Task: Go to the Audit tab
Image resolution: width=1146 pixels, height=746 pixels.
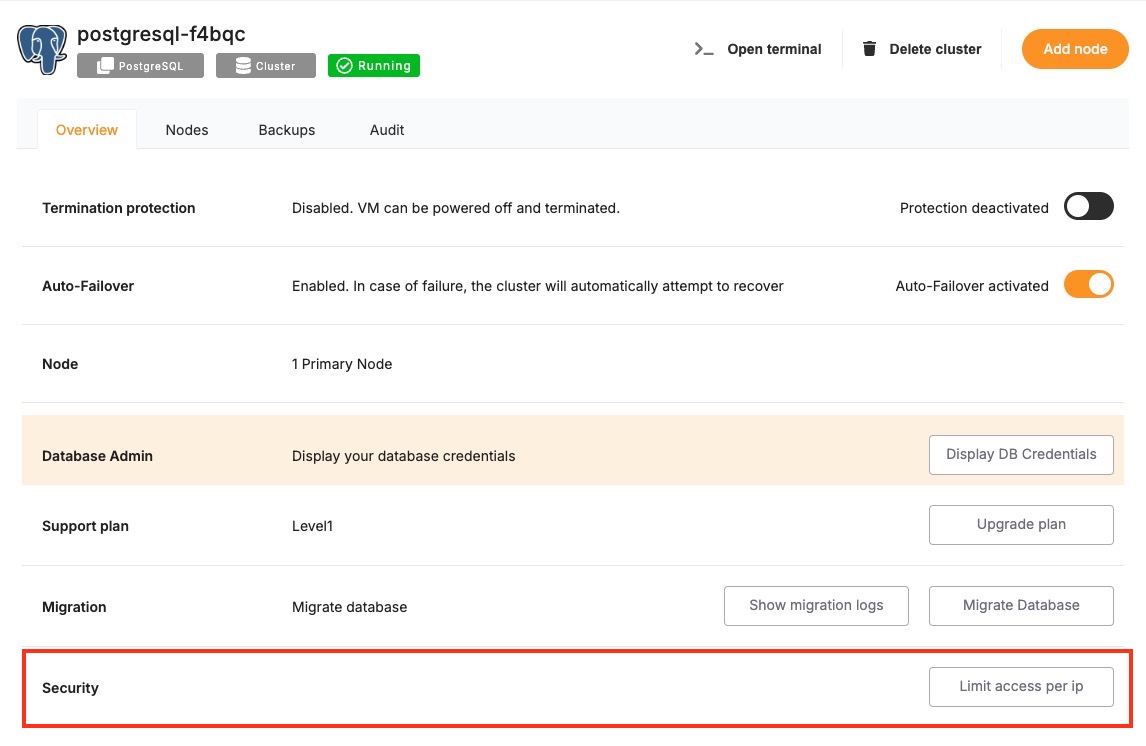Action: click(387, 130)
